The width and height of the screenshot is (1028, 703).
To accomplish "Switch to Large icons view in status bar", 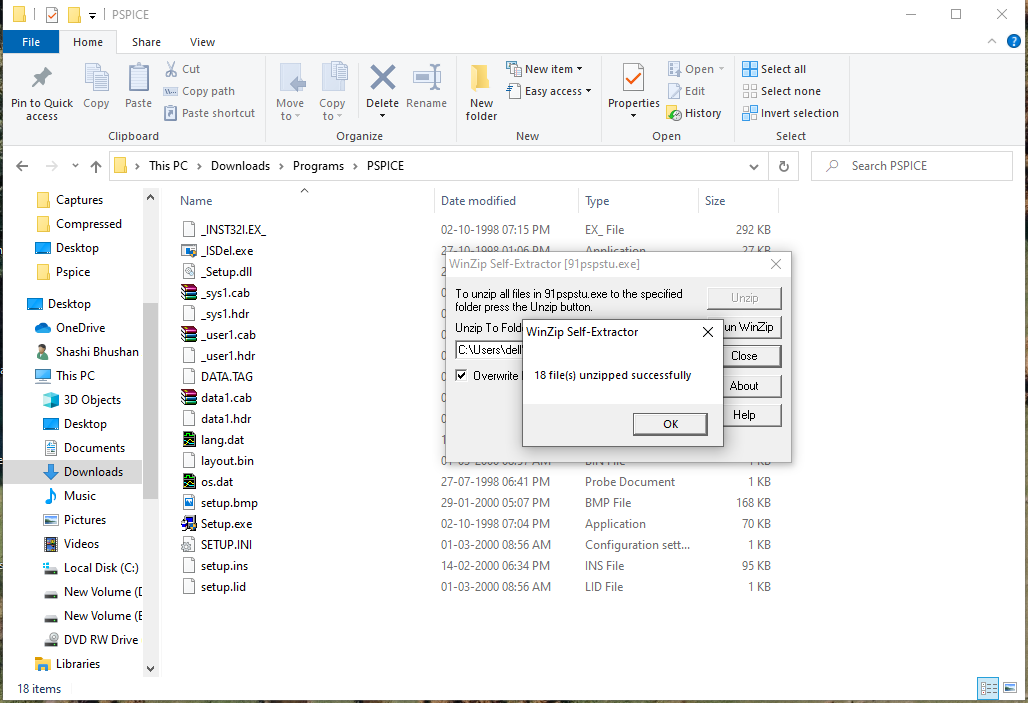I will pyautogui.click(x=1010, y=688).
